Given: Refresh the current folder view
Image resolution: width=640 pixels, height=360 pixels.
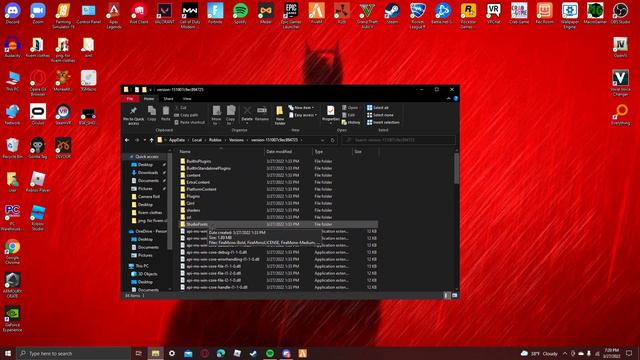Looking at the screenshot, I should click(333, 140).
